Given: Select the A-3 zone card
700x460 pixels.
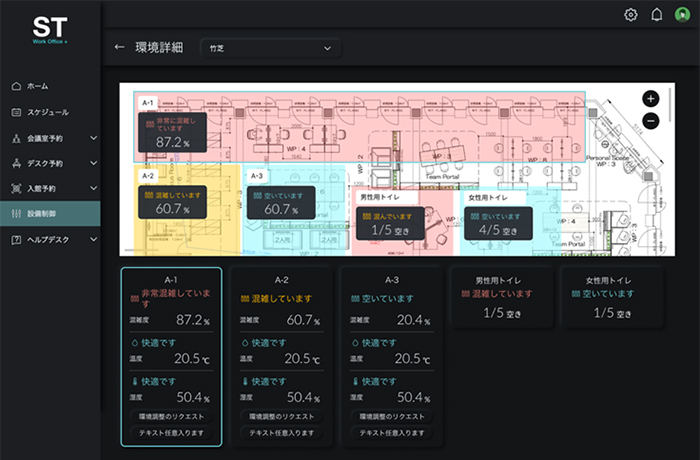Looking at the screenshot, I should click(392, 357).
